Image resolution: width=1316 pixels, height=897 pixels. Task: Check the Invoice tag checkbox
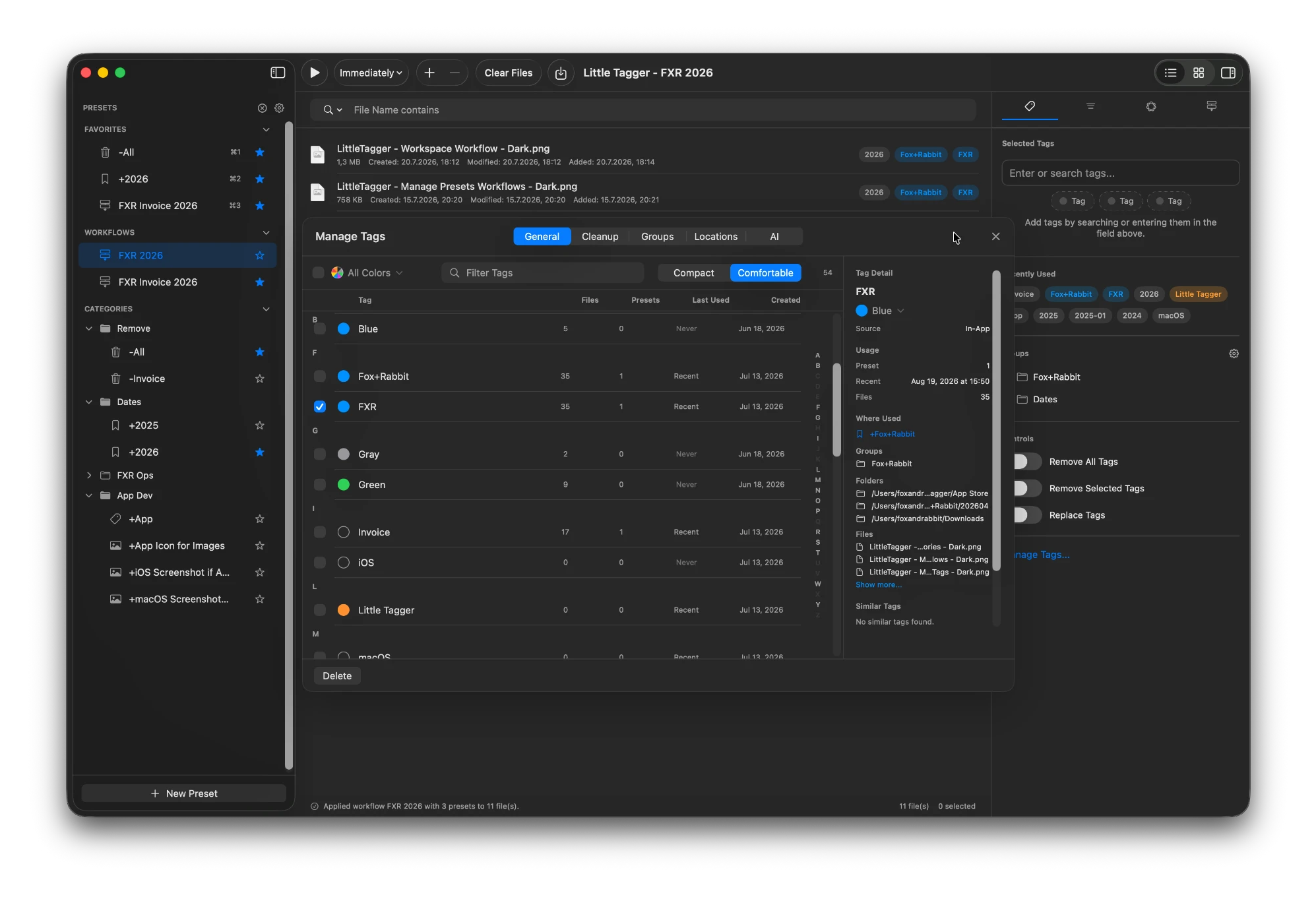point(320,532)
